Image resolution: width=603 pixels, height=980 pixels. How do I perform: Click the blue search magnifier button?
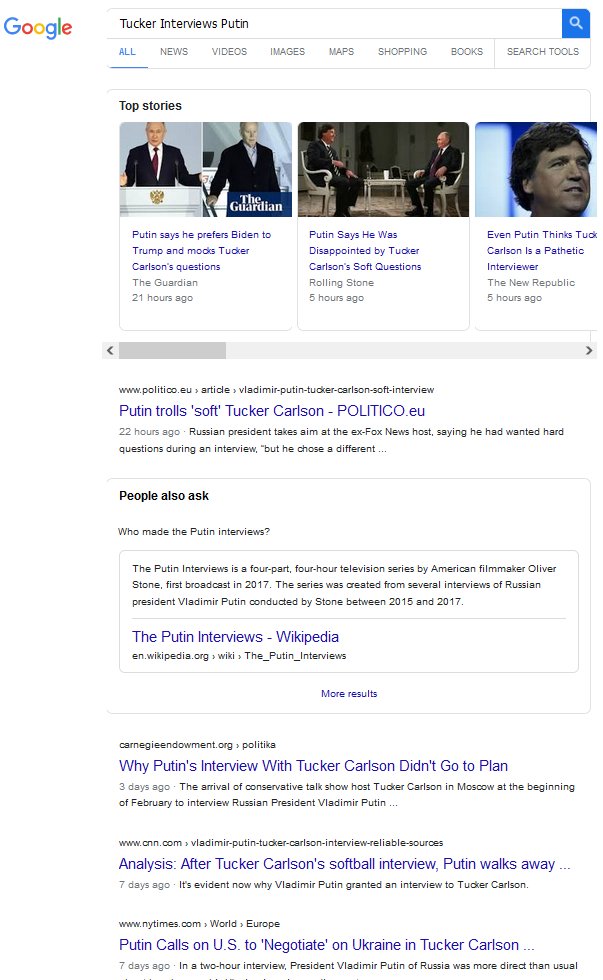[x=575, y=23]
